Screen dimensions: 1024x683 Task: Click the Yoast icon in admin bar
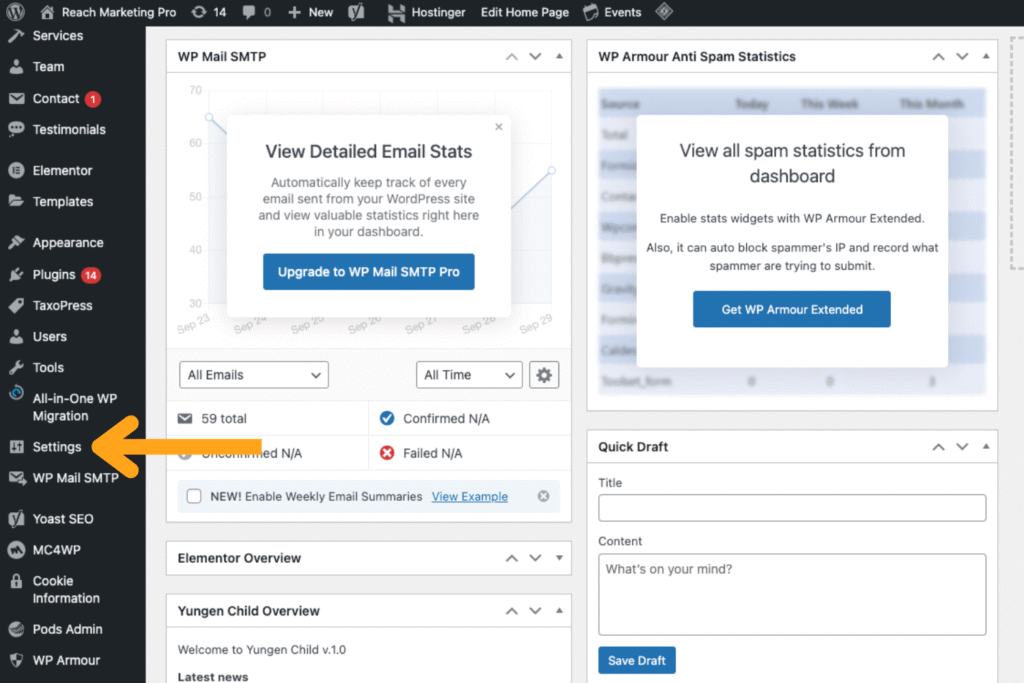(357, 12)
